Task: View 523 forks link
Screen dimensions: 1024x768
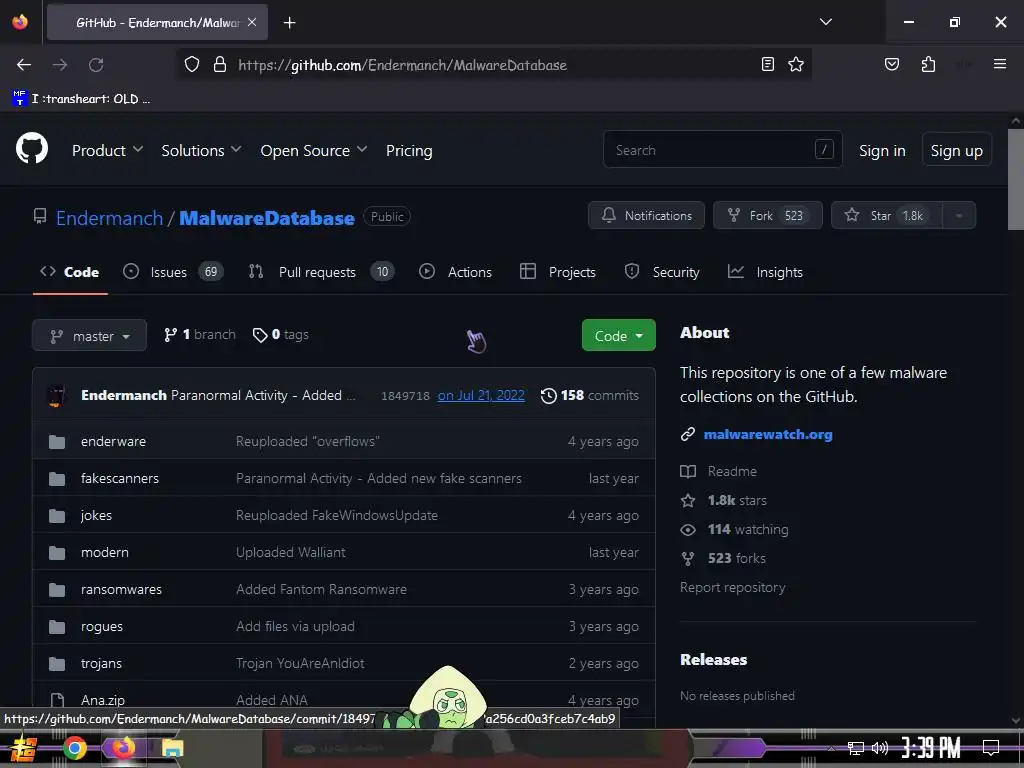Action: pos(737,558)
